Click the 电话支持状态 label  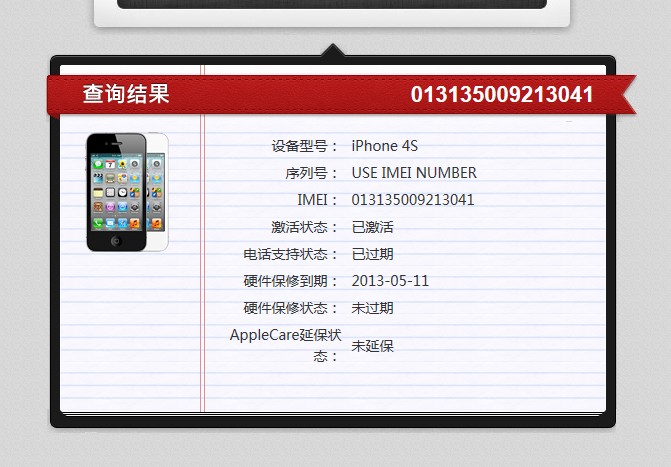(x=291, y=254)
